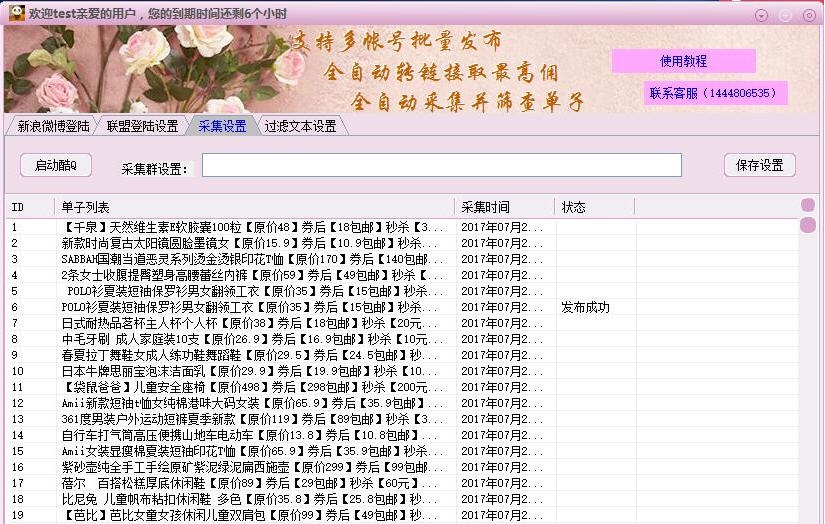This screenshot has height=524, width=825.
Task: Switch to the 新浪微博登陆 tab
Action: pyautogui.click(x=53, y=126)
